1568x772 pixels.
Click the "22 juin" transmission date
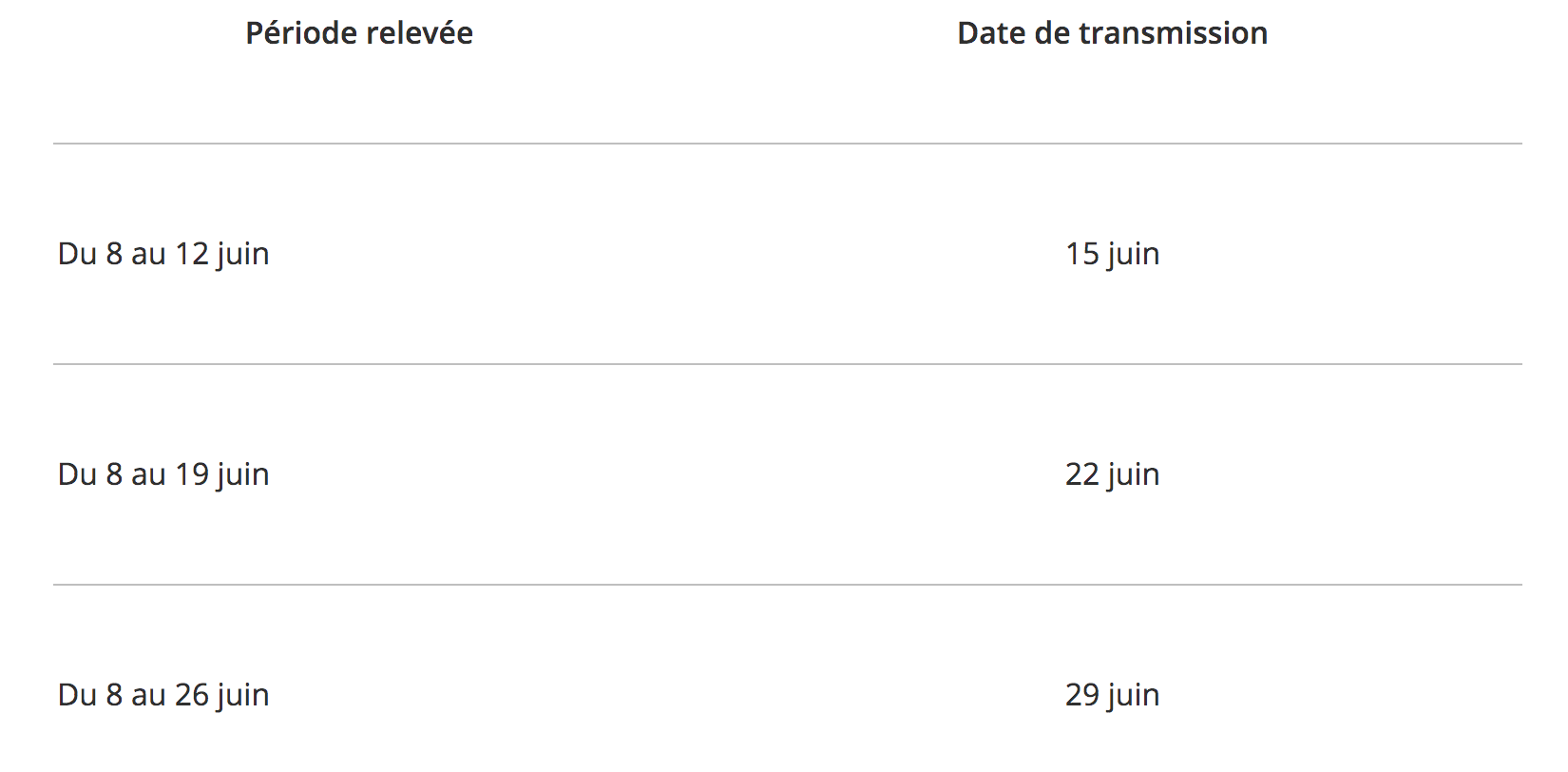1112,474
